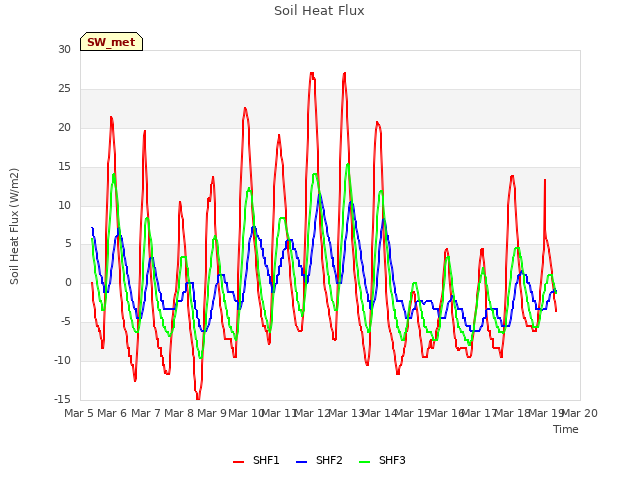Image resolution: width=640 pixels, height=480 pixels.
Task: Click the Mar 14 tick label
Action: tap(379, 413)
